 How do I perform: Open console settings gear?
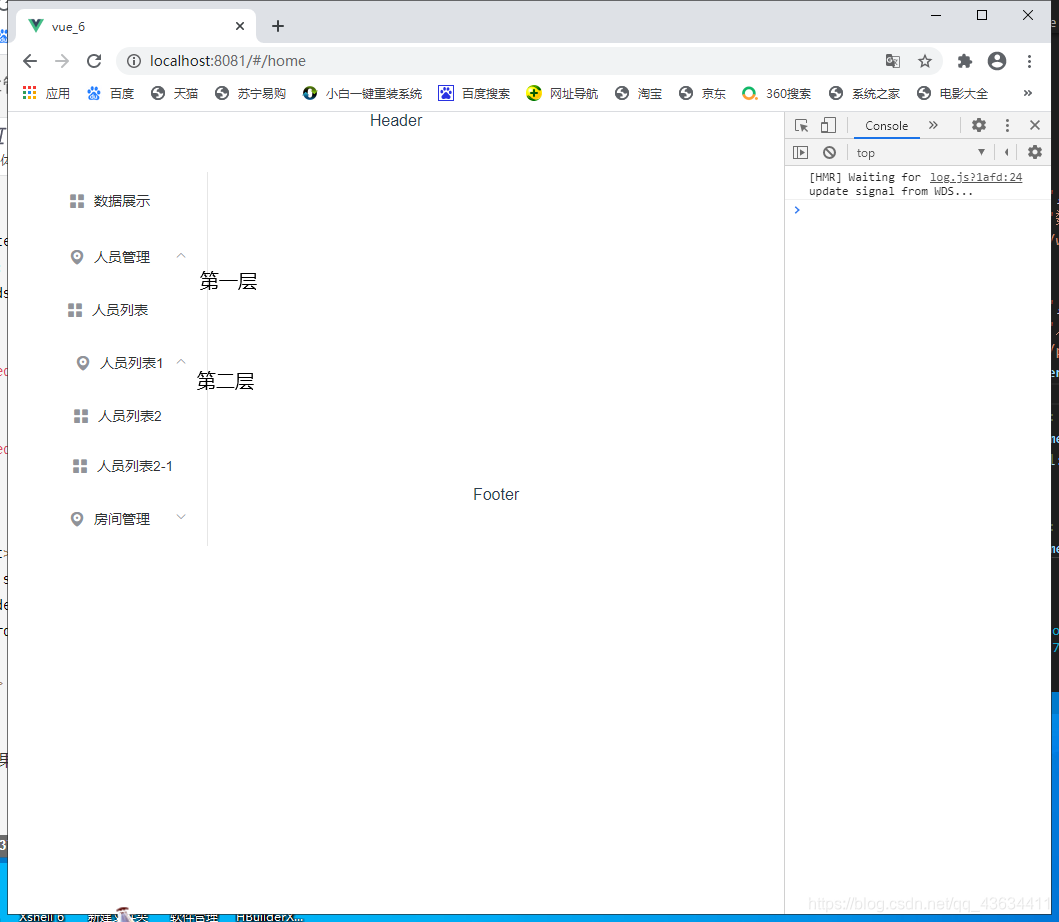tap(1035, 152)
